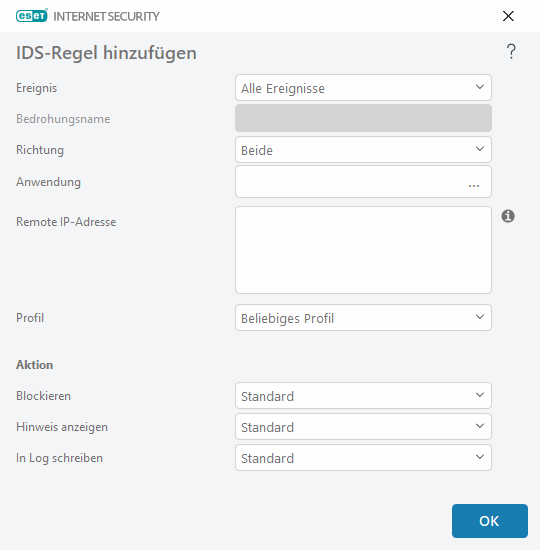Open the Ereignis dropdown
Viewport: 540px width, 550px height.
point(363,88)
